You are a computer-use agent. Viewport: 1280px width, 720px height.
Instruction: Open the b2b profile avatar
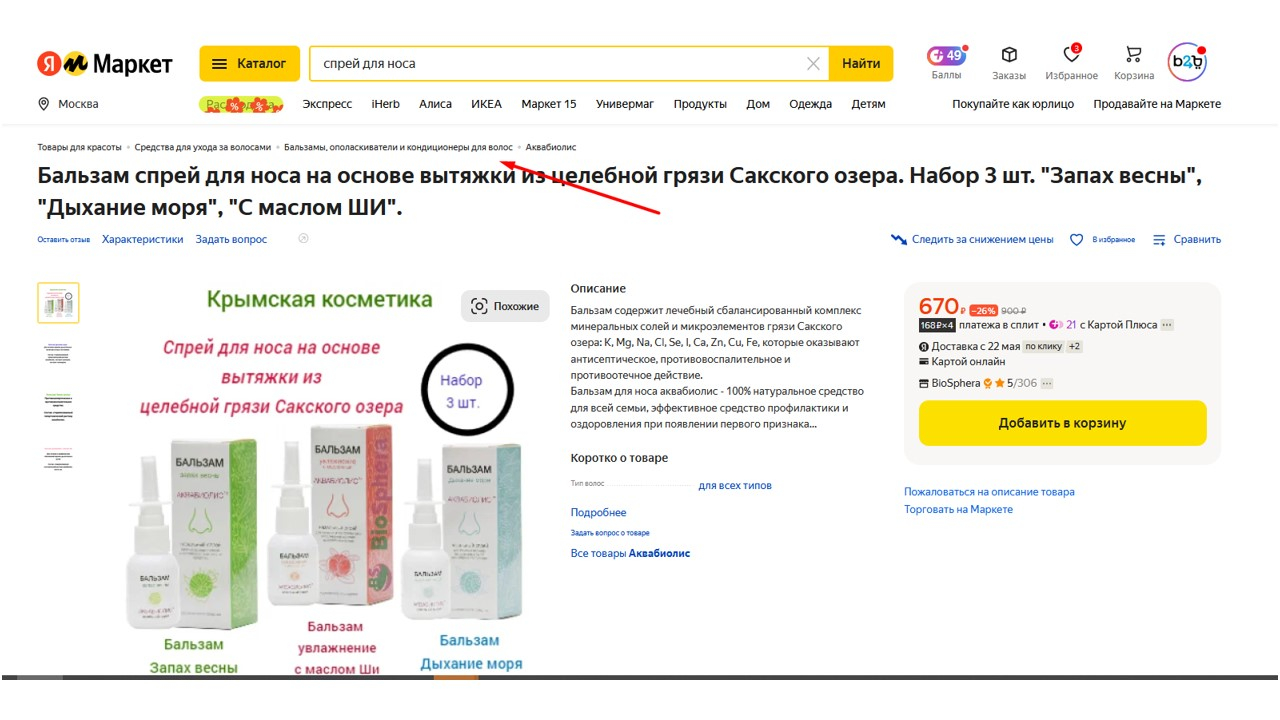click(1187, 62)
